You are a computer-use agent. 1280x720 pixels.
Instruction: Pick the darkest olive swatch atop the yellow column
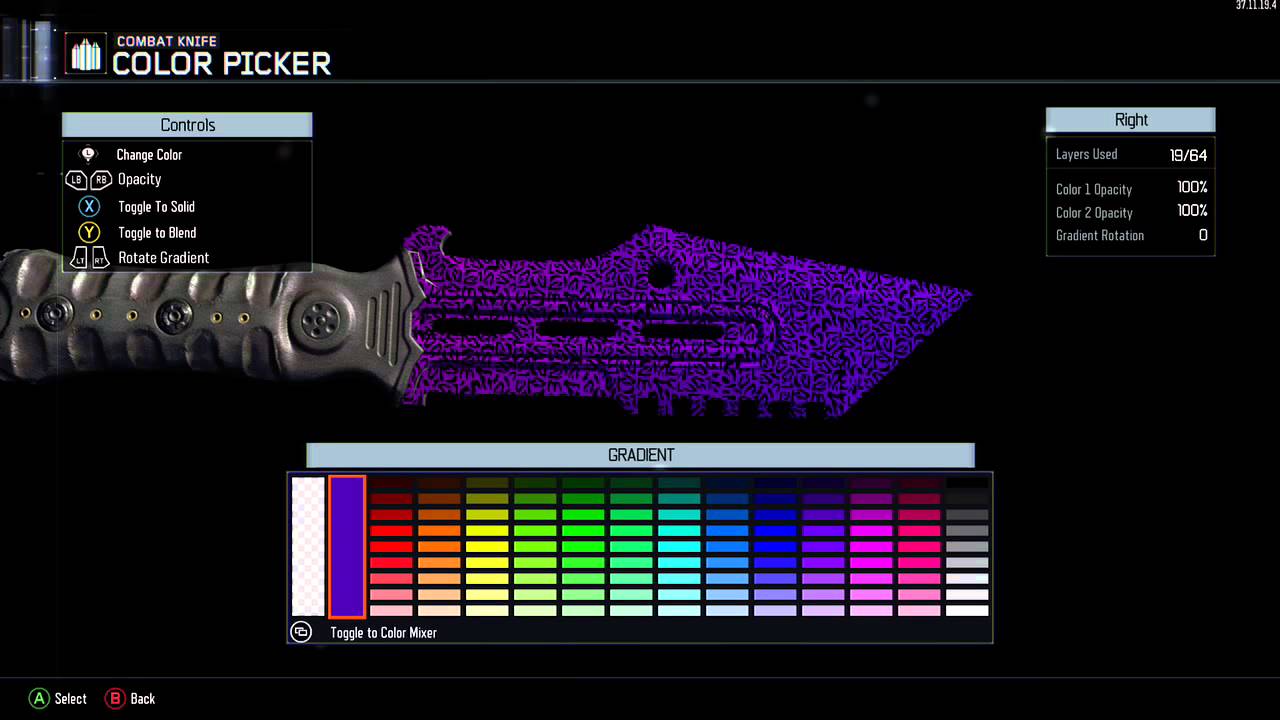point(487,483)
